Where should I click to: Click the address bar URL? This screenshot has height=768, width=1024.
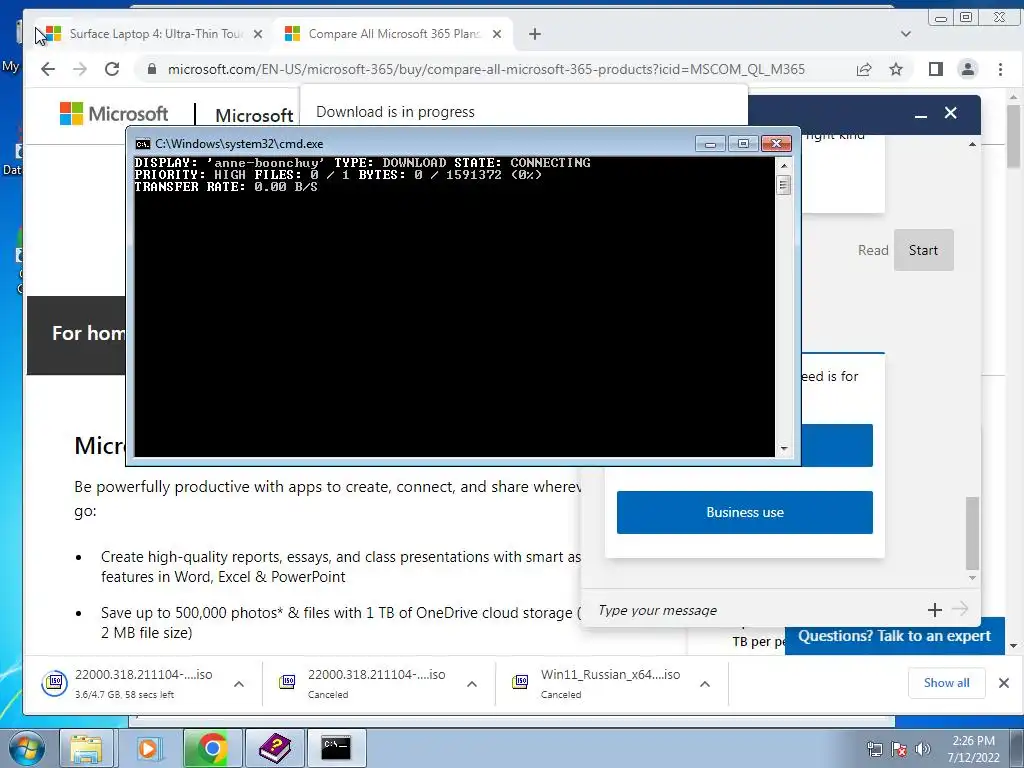pos(486,69)
